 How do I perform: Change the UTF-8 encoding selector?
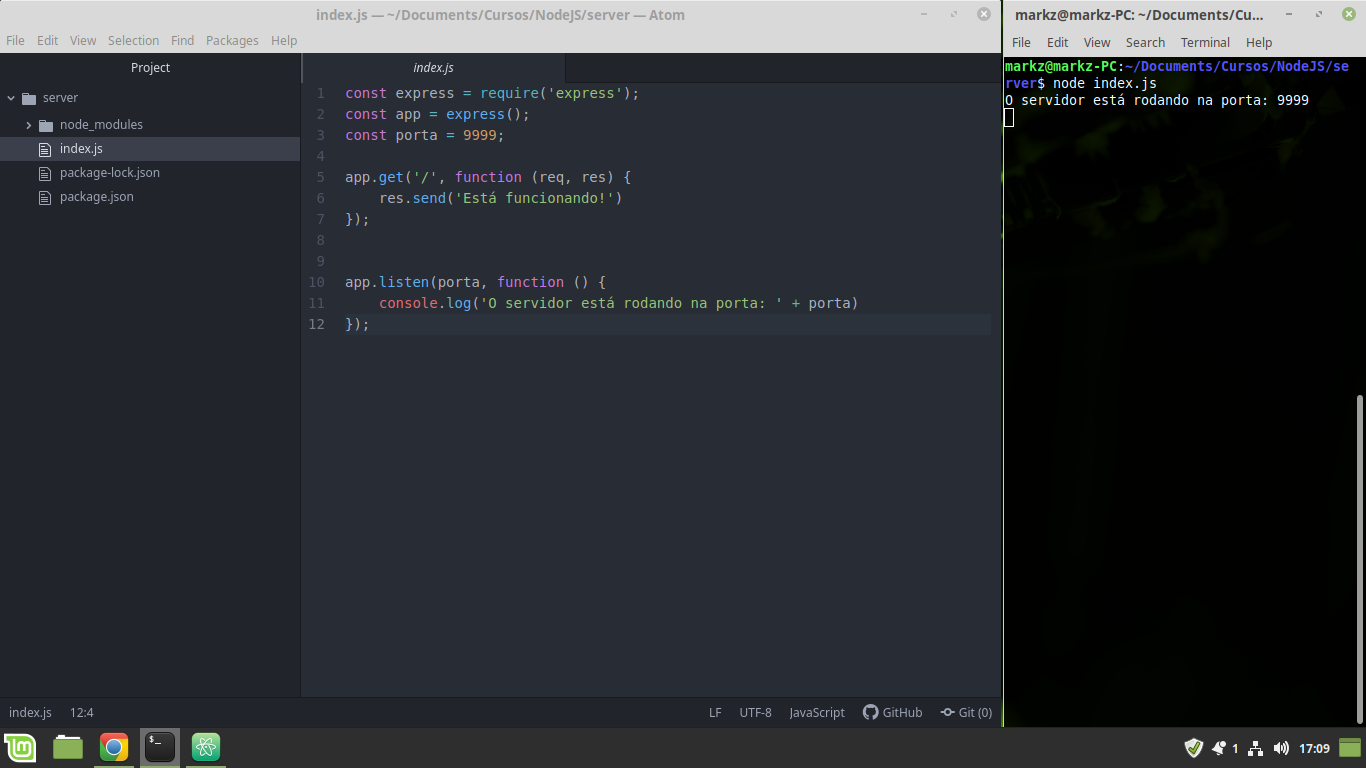click(x=755, y=713)
